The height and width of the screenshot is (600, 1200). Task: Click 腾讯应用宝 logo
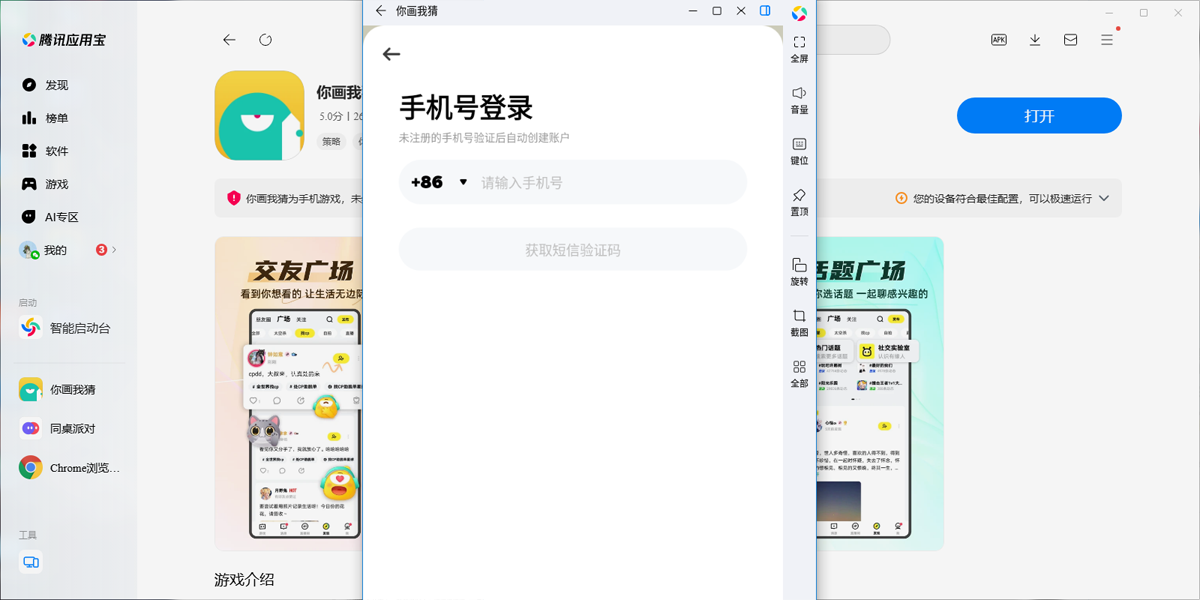(x=64, y=40)
